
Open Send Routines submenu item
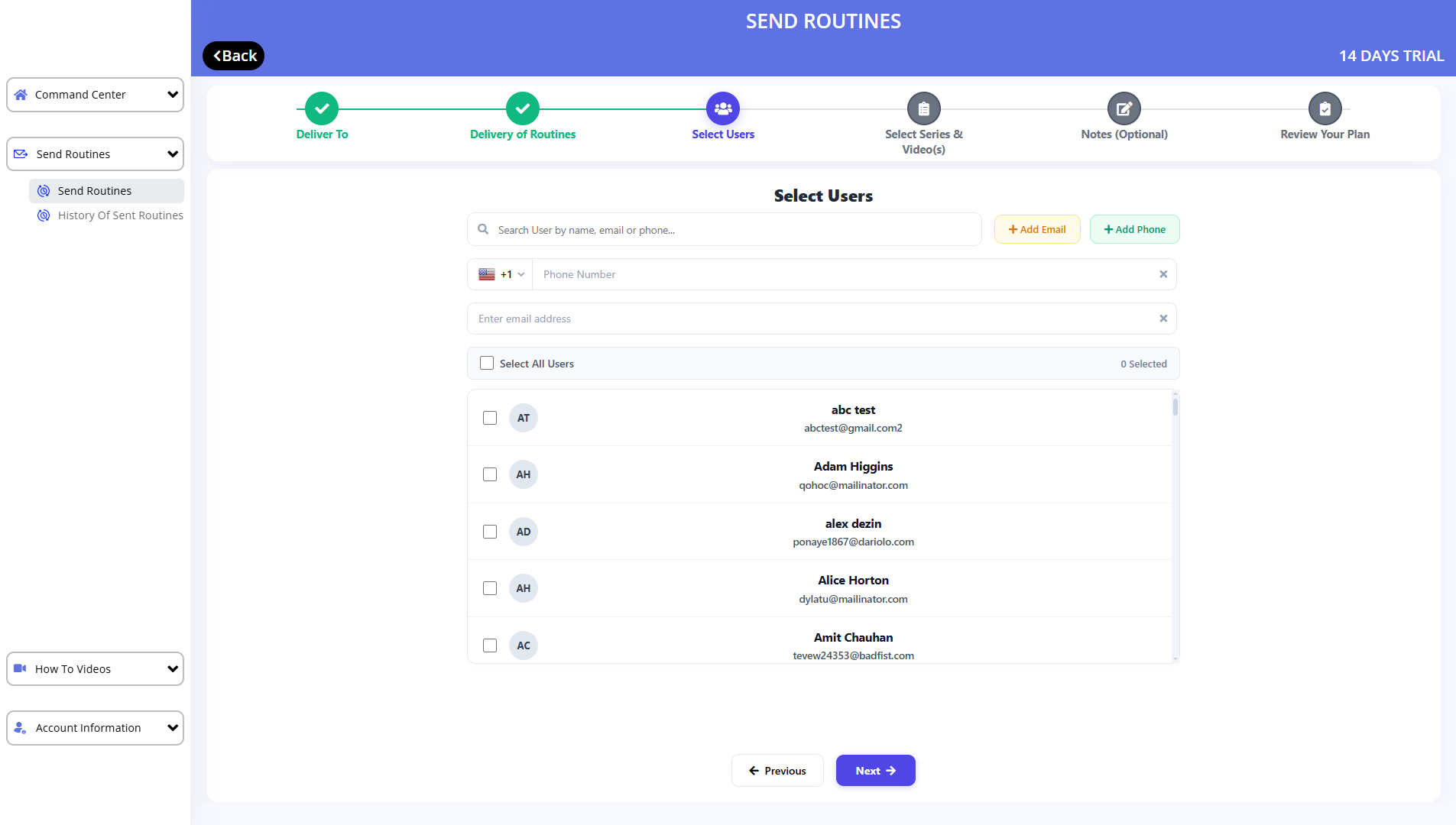pos(106,191)
